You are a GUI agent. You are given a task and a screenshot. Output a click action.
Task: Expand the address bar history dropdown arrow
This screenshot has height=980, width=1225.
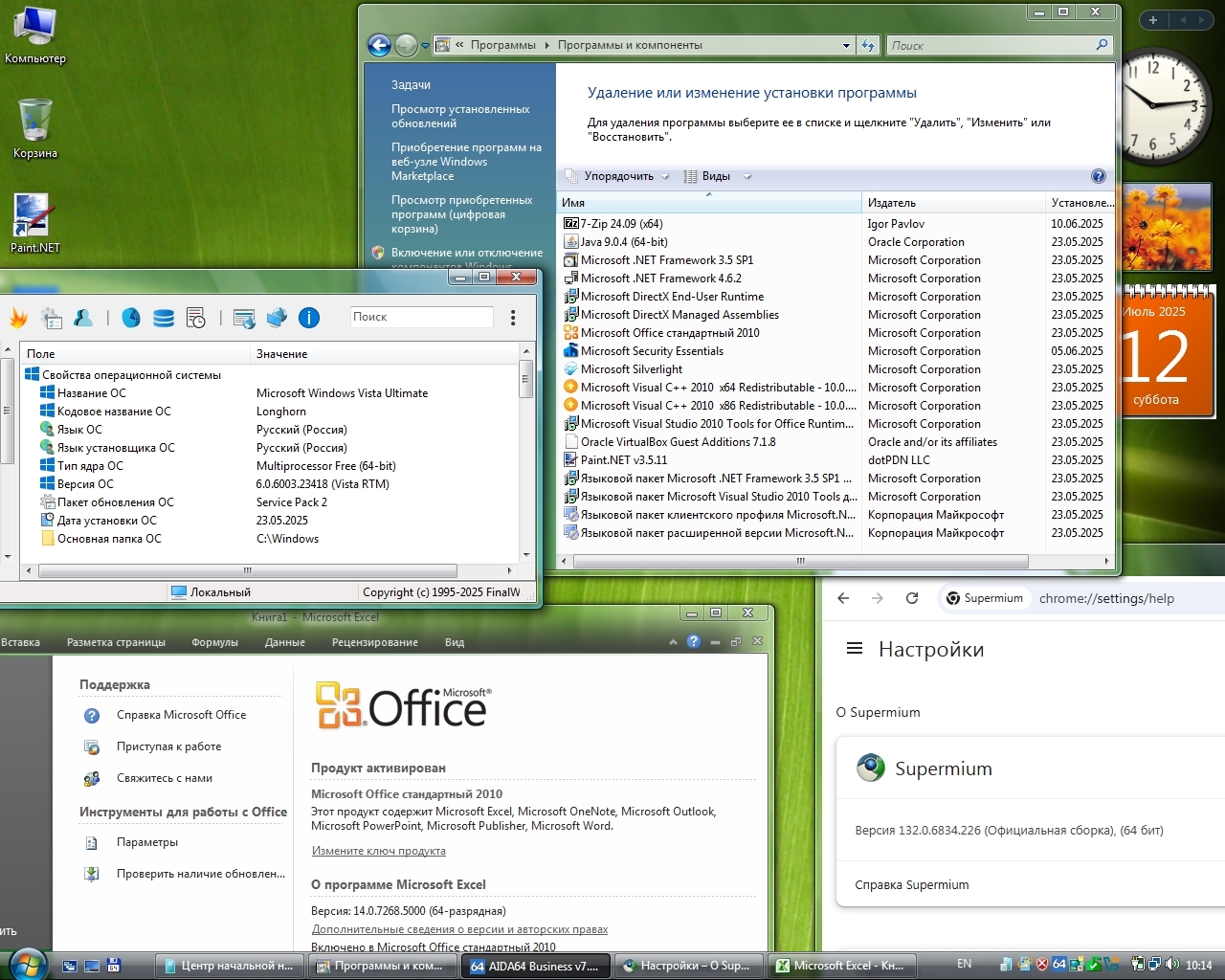[846, 45]
